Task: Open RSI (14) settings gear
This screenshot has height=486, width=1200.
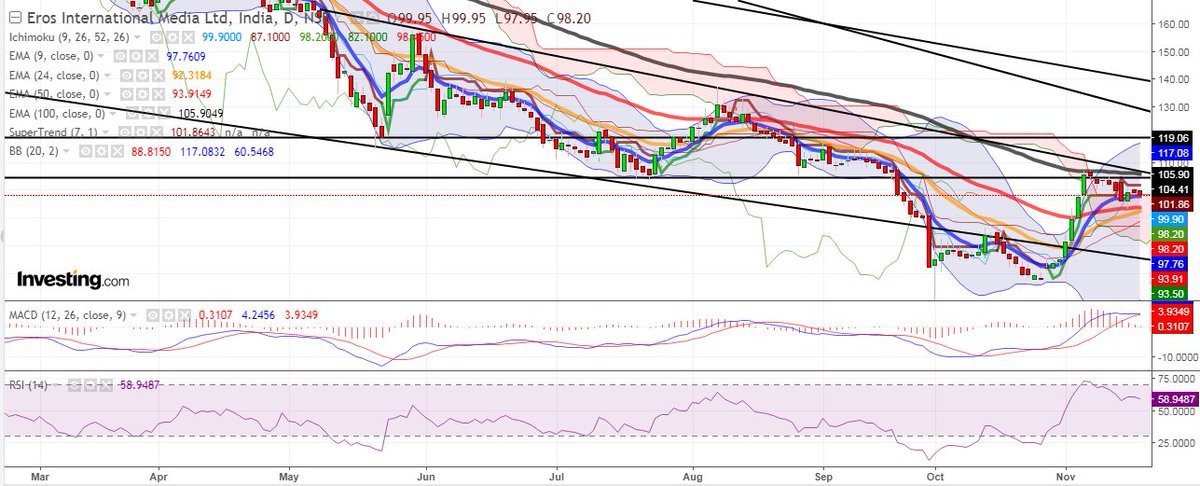Action: 90,385
